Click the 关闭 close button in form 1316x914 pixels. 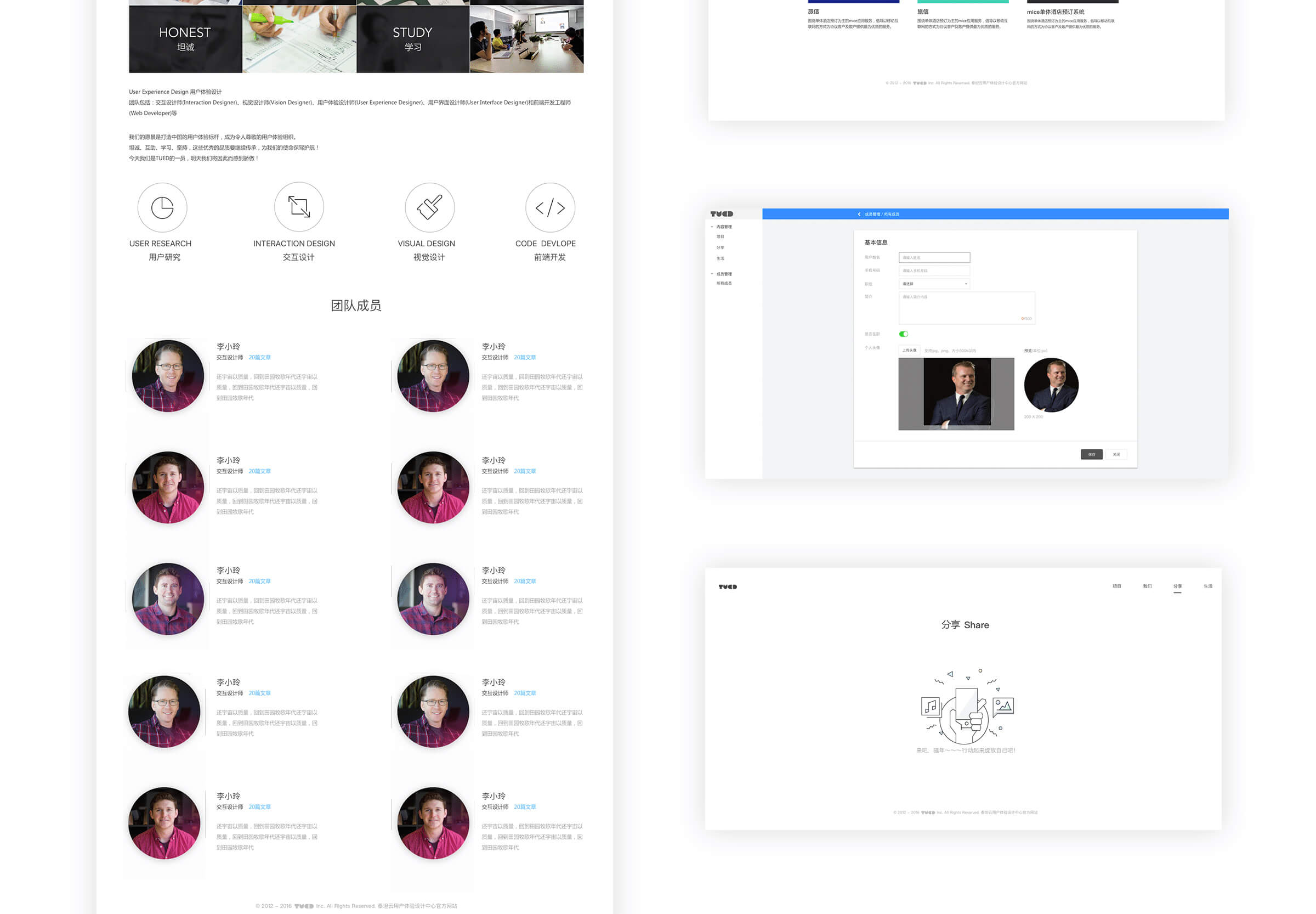click(x=1116, y=454)
